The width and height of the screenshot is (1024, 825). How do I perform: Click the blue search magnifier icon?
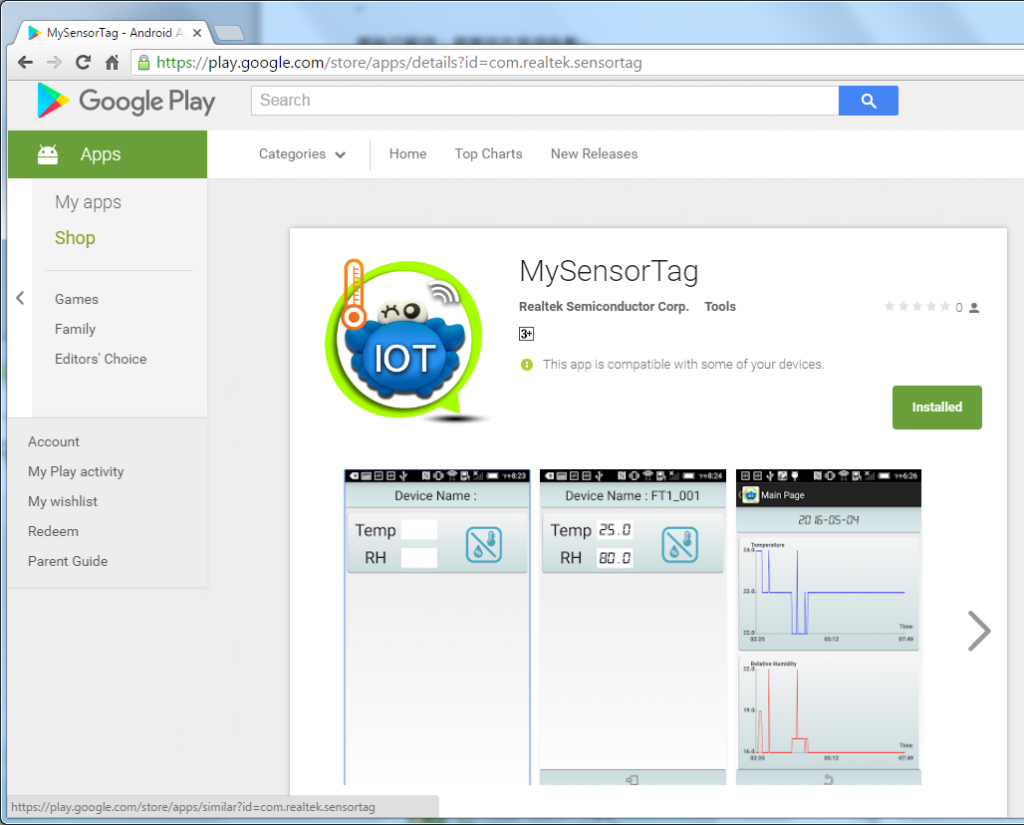(x=867, y=100)
